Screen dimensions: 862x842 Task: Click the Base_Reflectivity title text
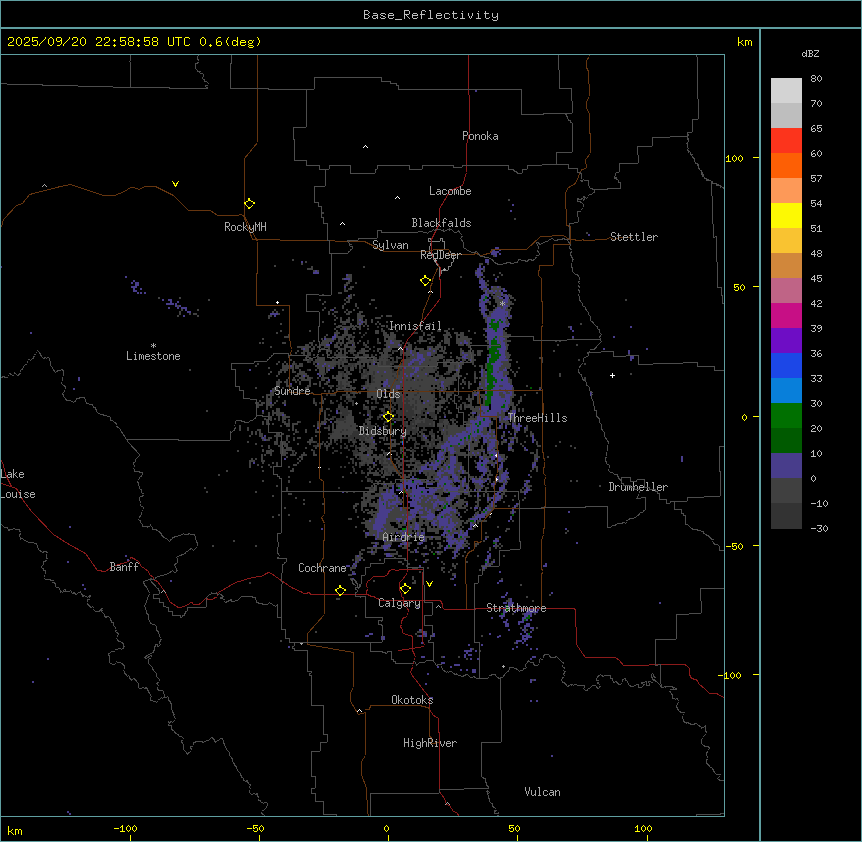point(430,15)
